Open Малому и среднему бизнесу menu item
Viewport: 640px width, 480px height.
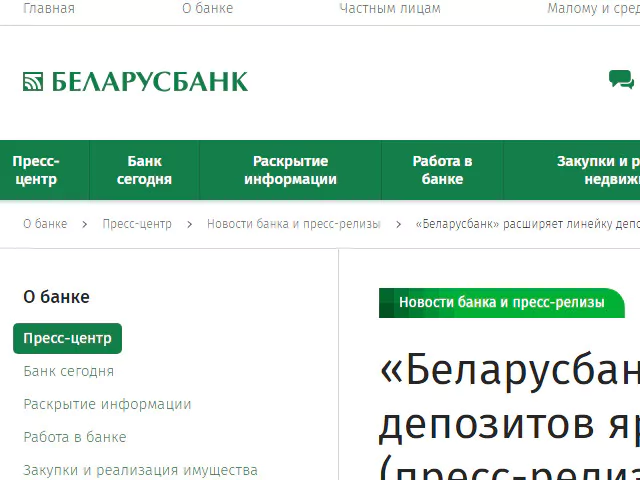tap(593, 9)
